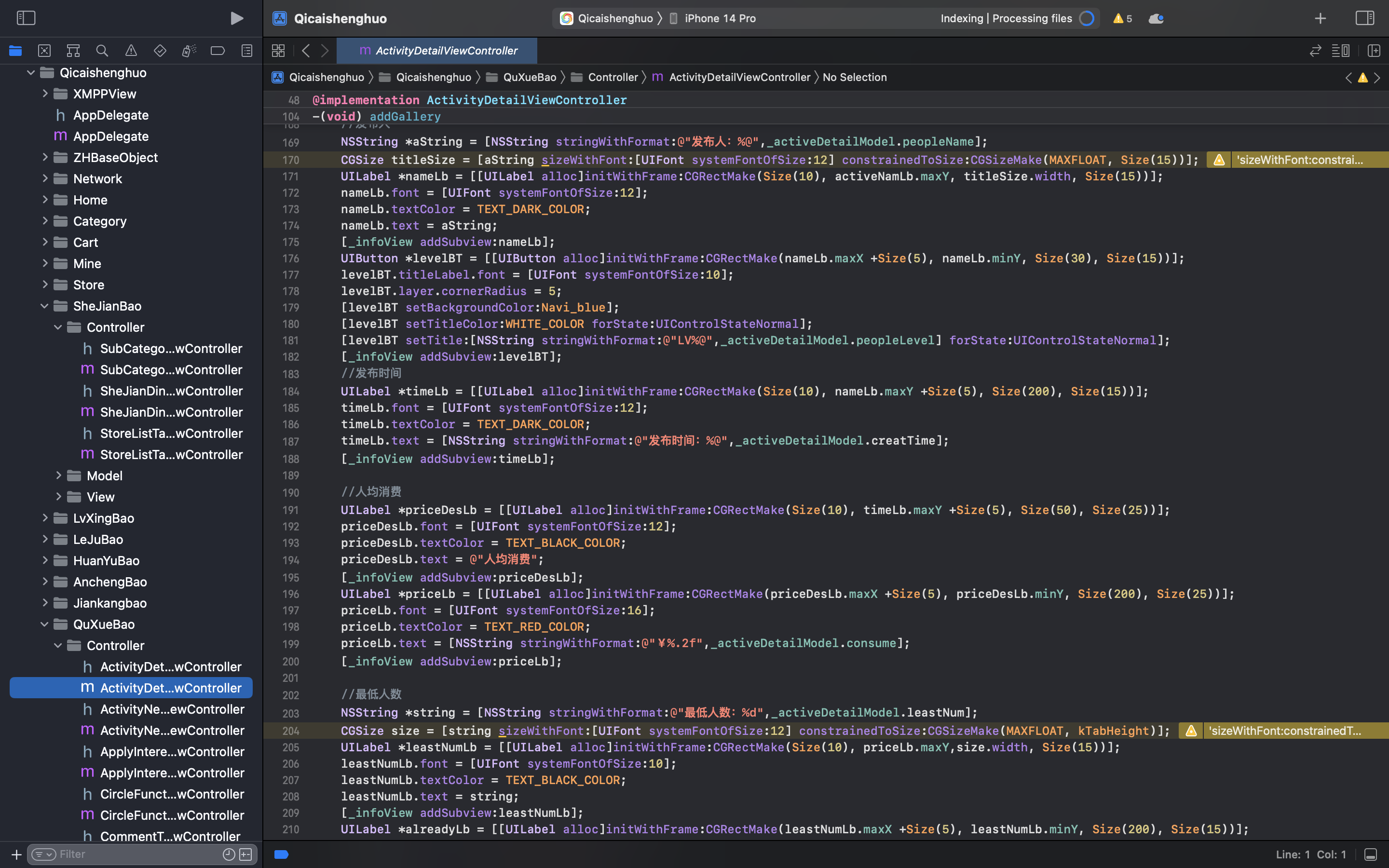1389x868 pixels.
Task: Expand the Model folder under SheJianBao
Action: (x=58, y=475)
